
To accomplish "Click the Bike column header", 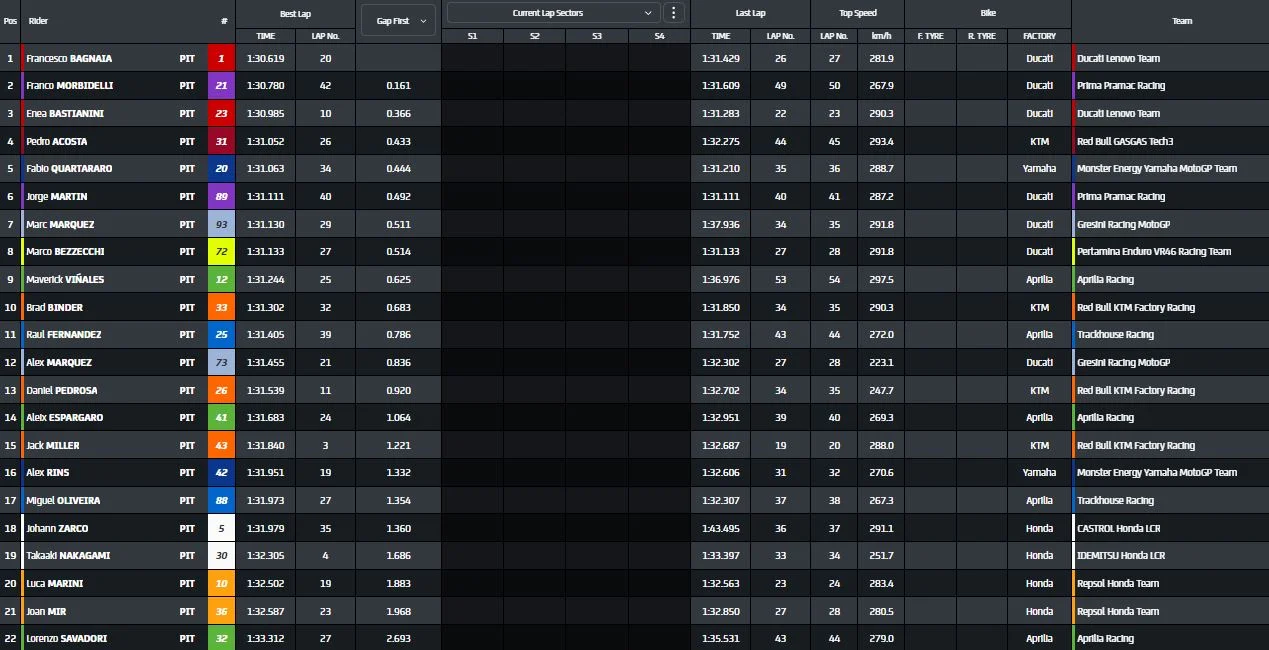I will tap(988, 13).
